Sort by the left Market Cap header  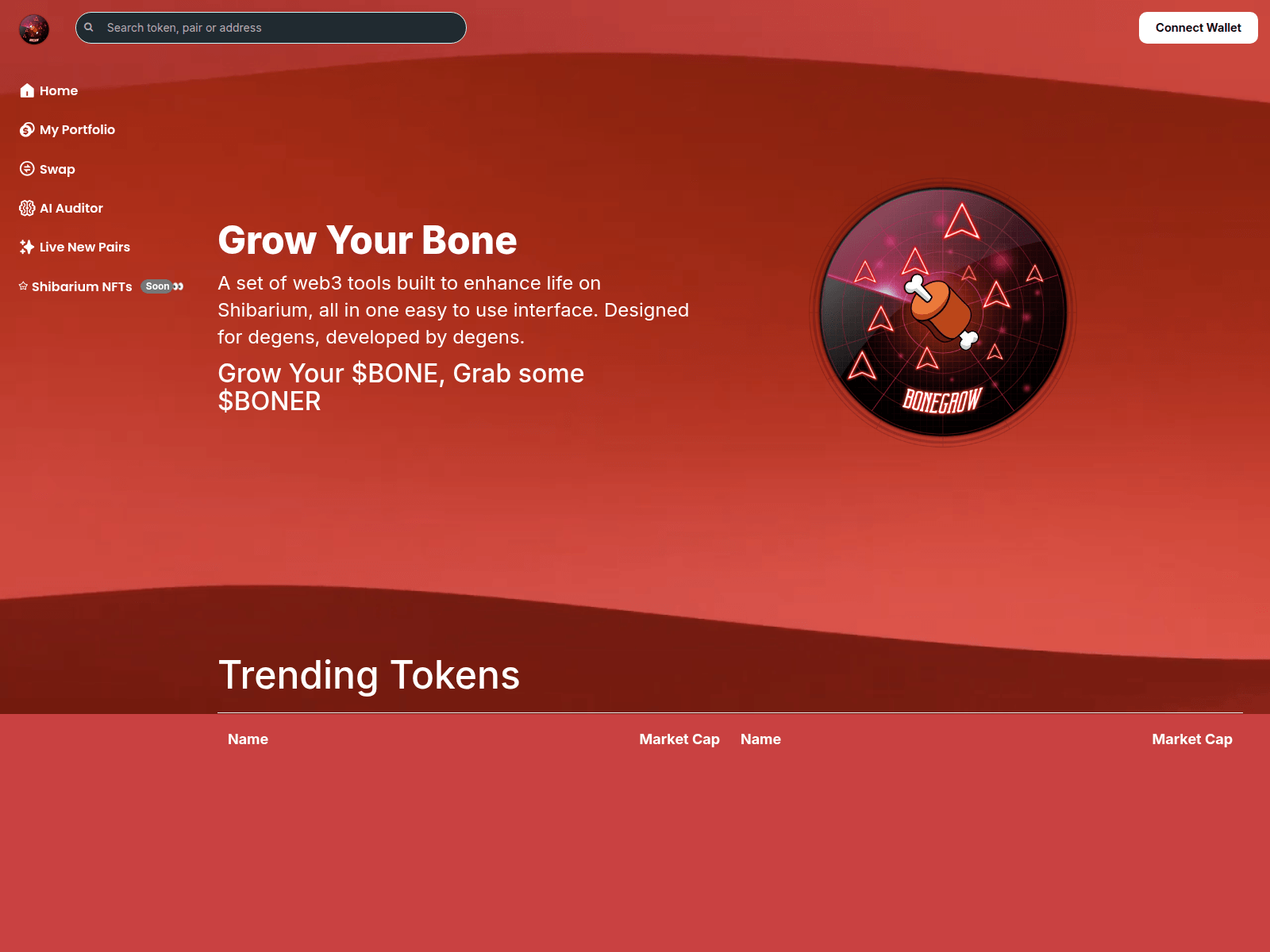679,739
